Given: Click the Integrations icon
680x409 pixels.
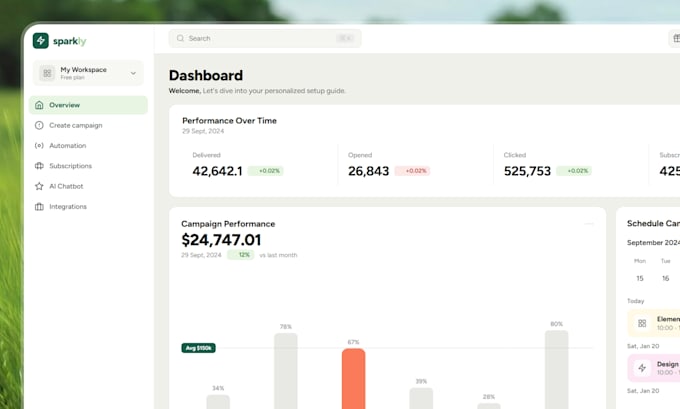Looking at the screenshot, I should coord(39,206).
